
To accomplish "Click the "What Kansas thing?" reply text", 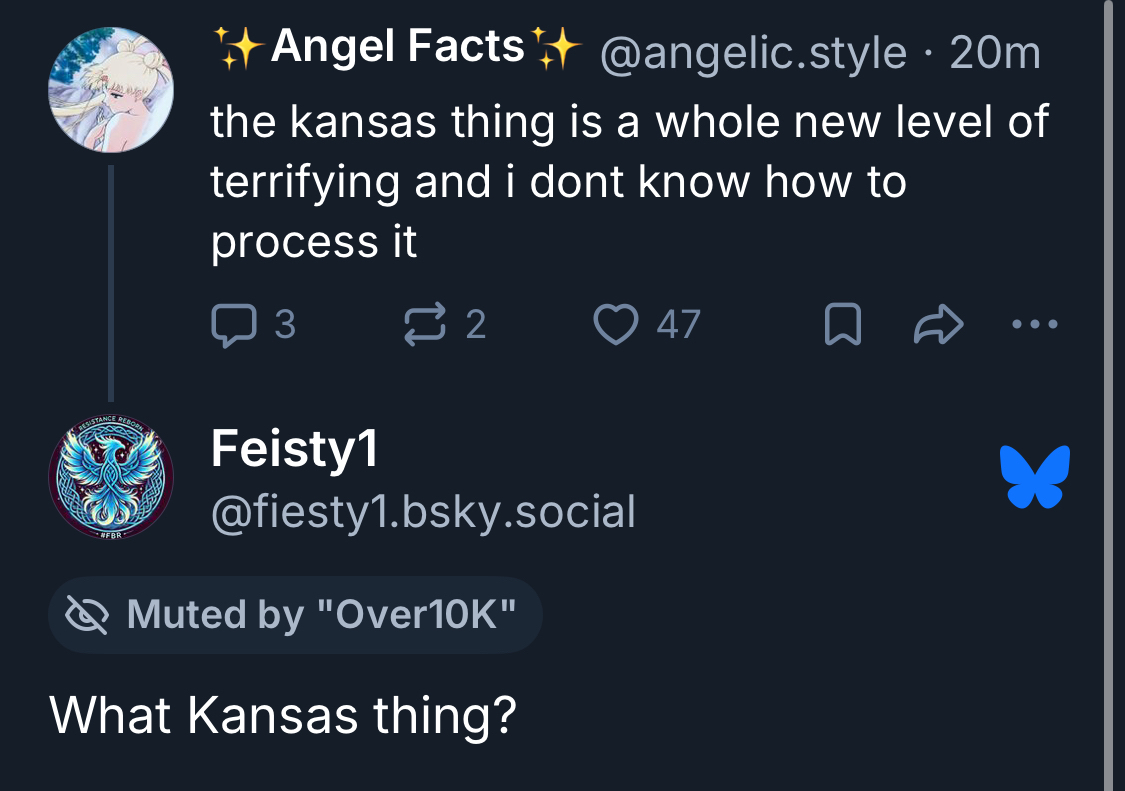I will tap(283, 716).
